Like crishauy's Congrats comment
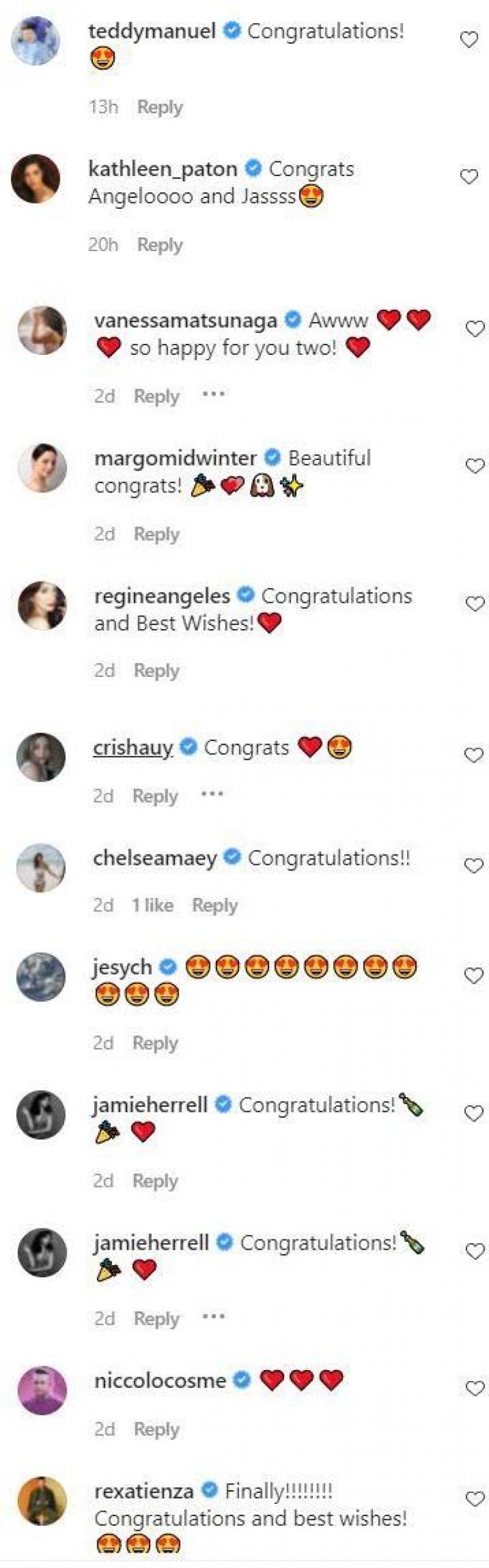 pos(474,756)
